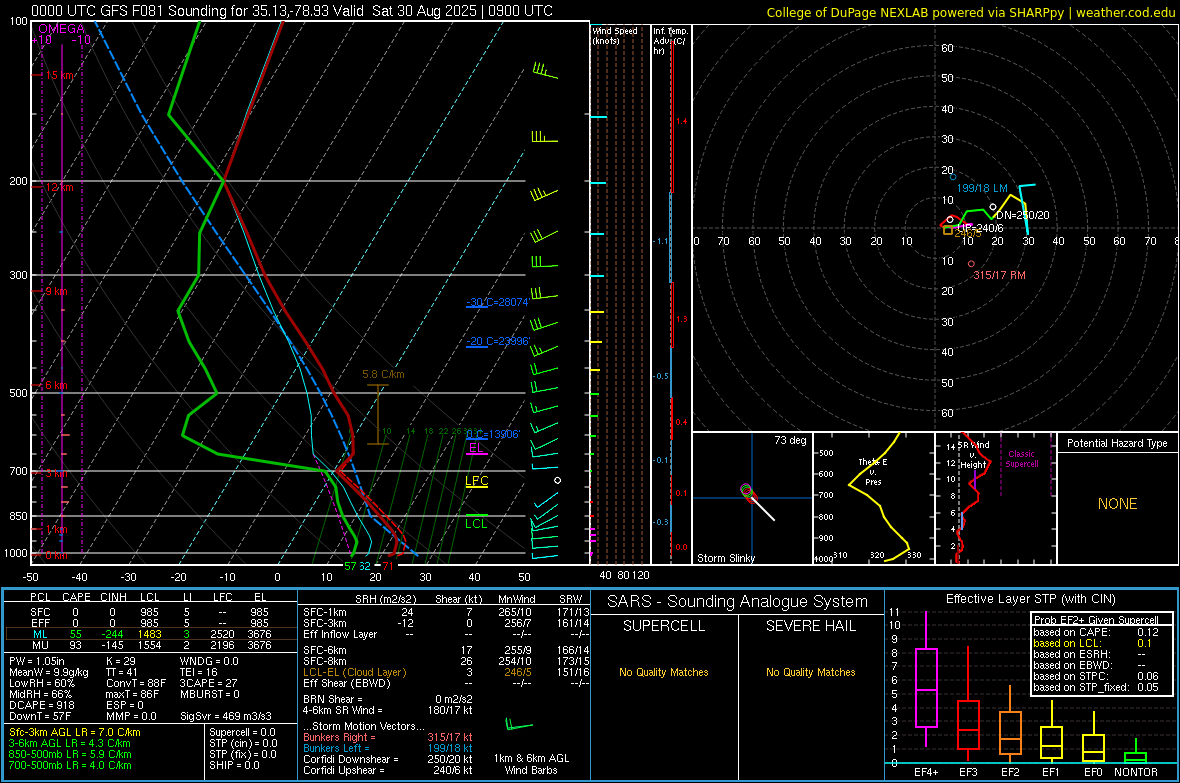Screen dimensions: 1180x783
Task: Click the SARS - Sounding Analogue System heading
Action: tap(738, 602)
